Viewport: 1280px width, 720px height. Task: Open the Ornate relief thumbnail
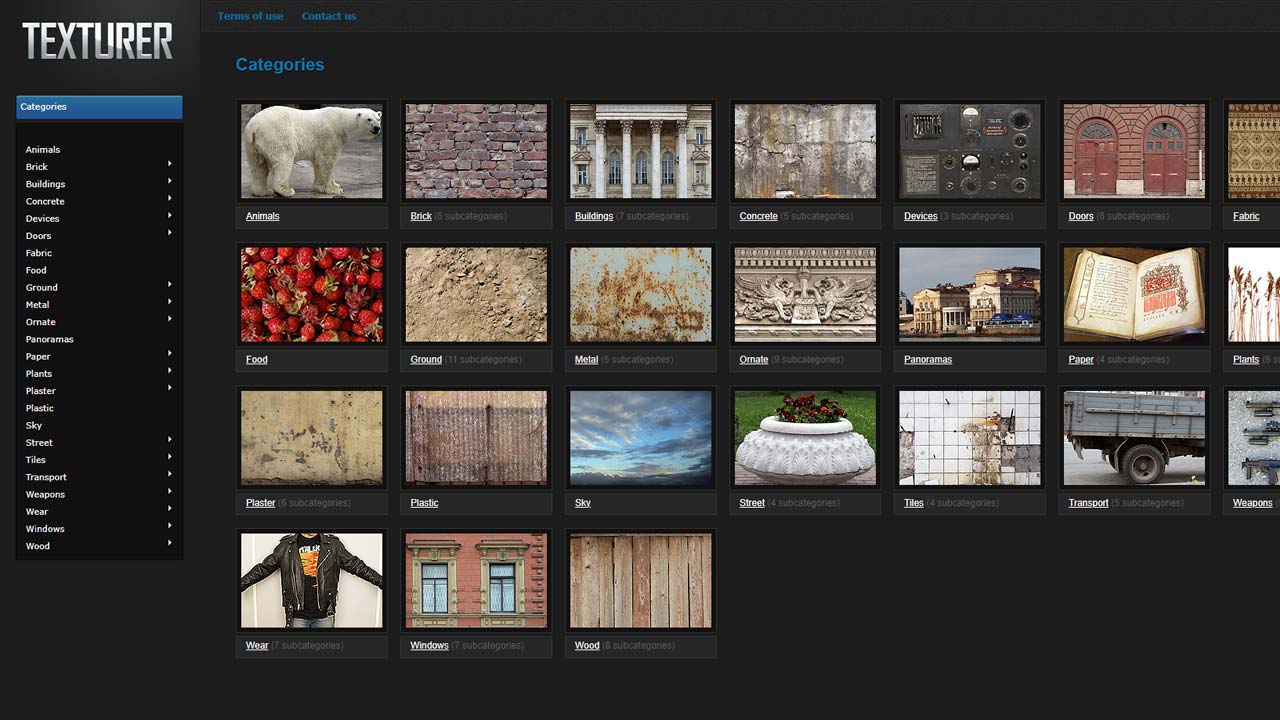(805, 295)
